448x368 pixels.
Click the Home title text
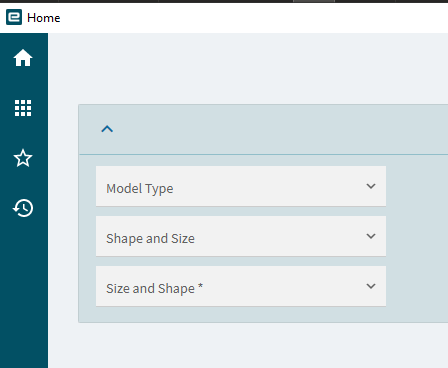pos(44,18)
